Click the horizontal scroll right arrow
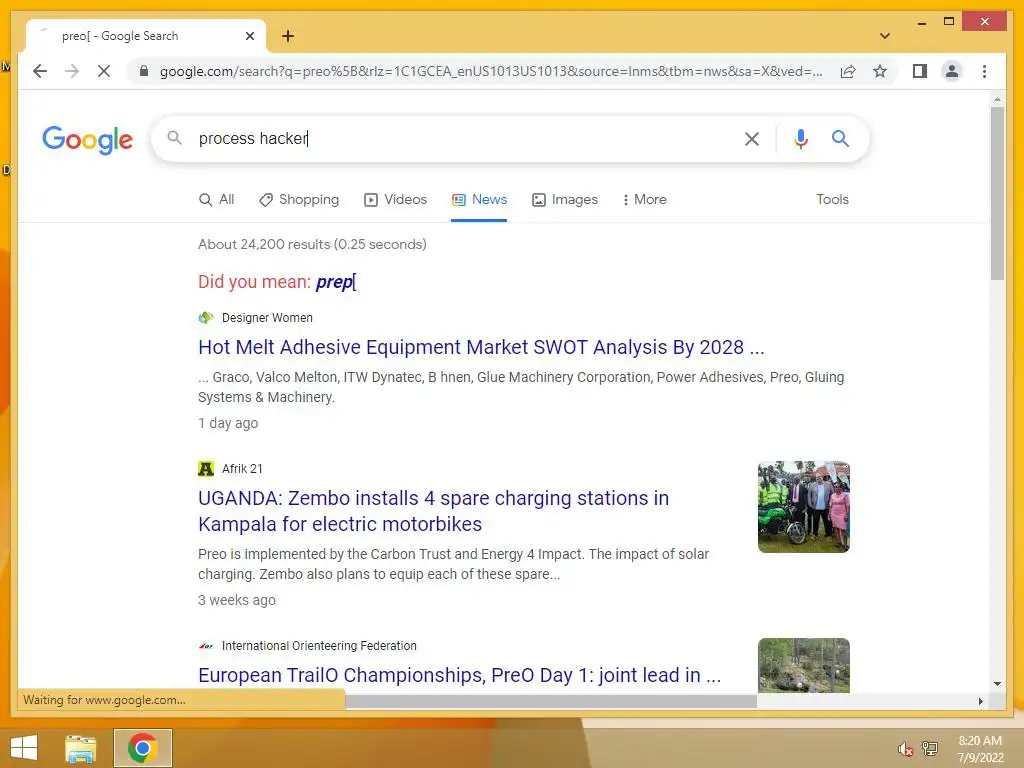Screen dimensions: 1024x768 pyautogui.click(x=980, y=701)
